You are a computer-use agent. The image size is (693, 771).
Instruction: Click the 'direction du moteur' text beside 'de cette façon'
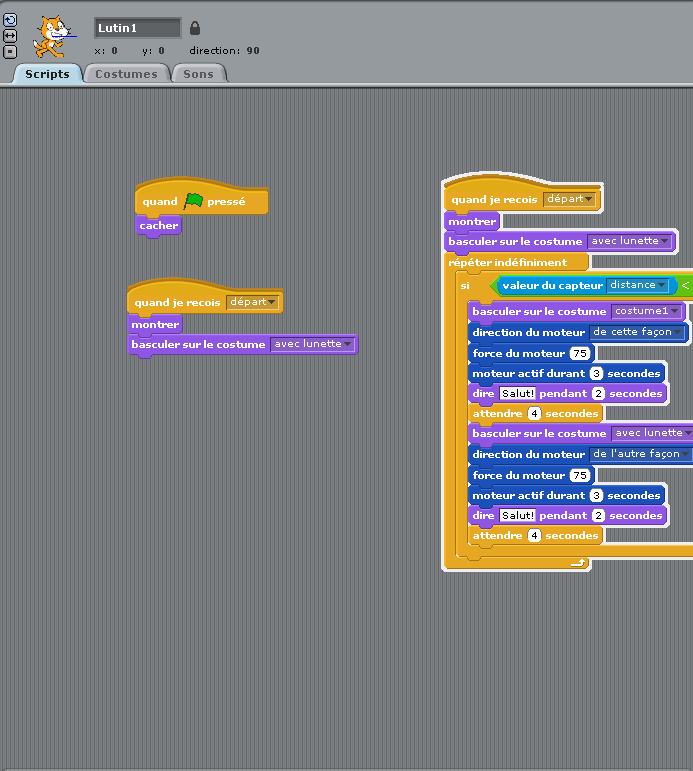pos(529,332)
